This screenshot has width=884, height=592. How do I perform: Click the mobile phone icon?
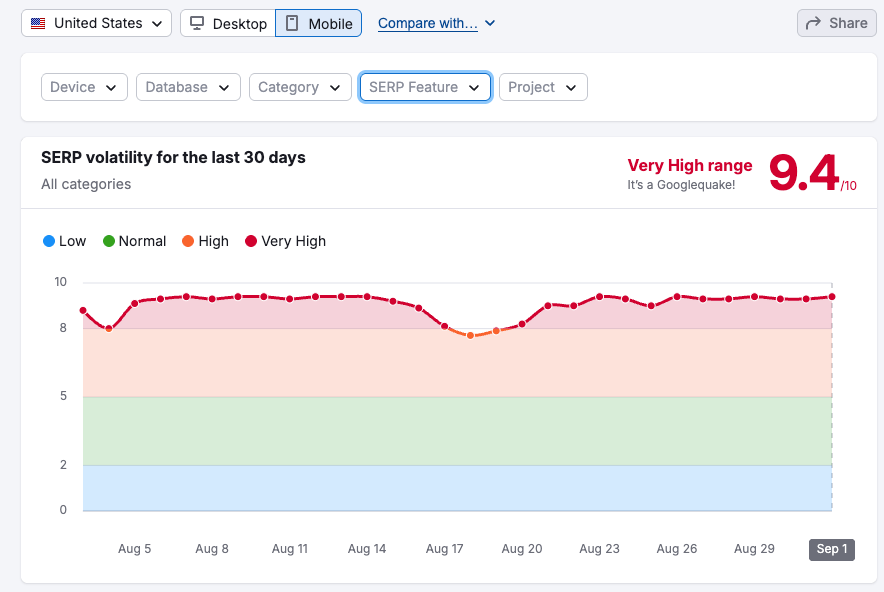[291, 23]
